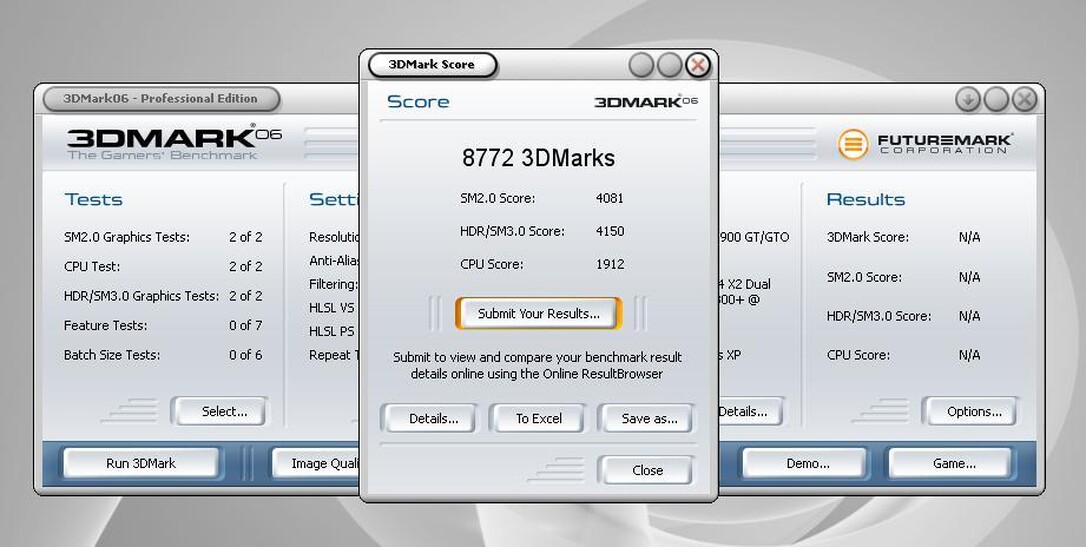Click the Results heading
1086x547 pixels.
pos(866,199)
